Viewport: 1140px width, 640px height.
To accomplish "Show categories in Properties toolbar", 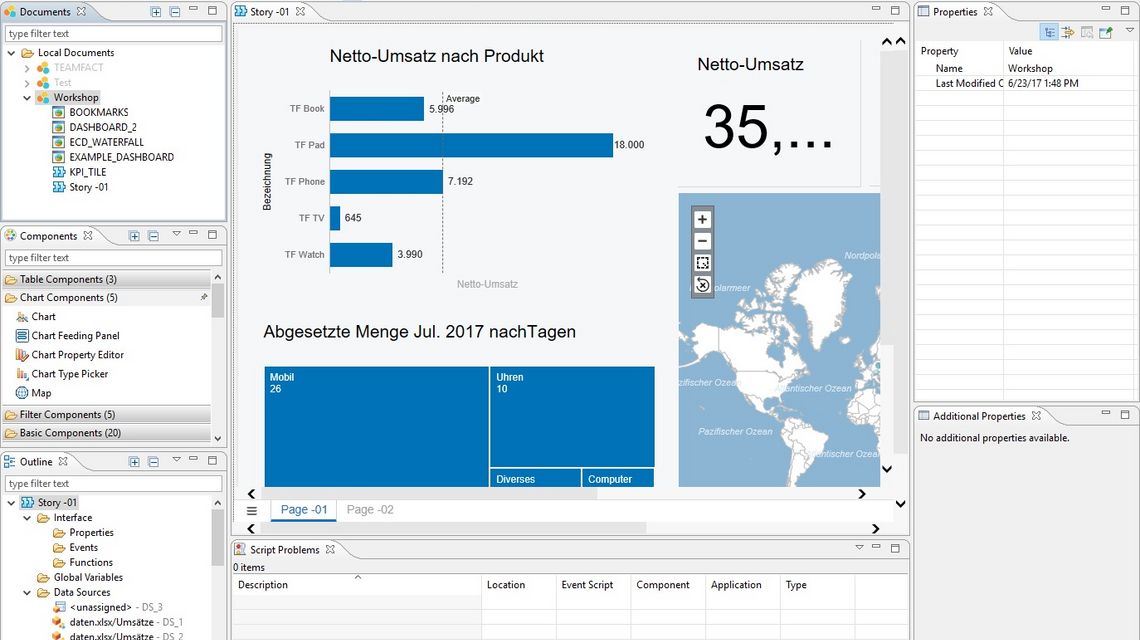I will [1049, 32].
